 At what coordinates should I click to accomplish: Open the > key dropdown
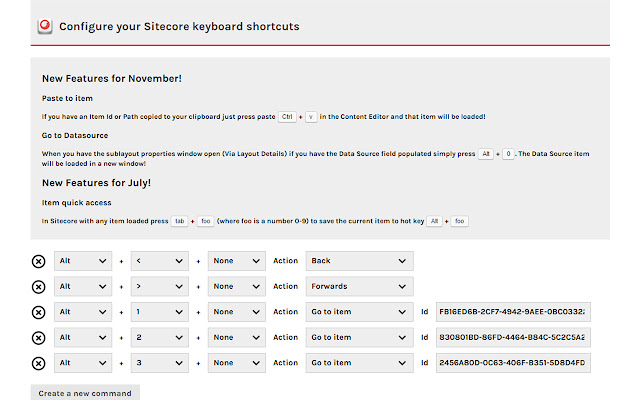tap(160, 287)
